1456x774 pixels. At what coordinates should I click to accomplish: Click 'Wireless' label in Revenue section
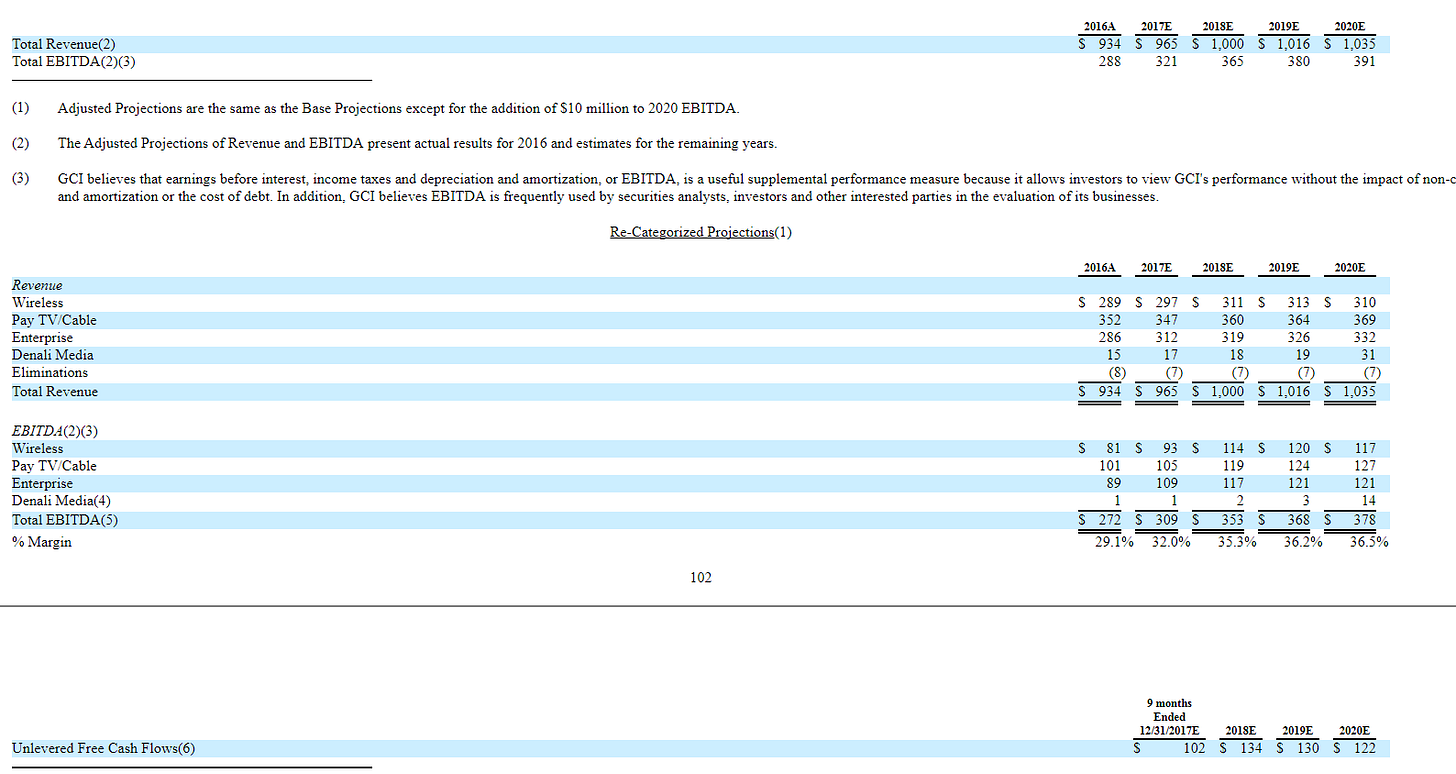point(37,302)
